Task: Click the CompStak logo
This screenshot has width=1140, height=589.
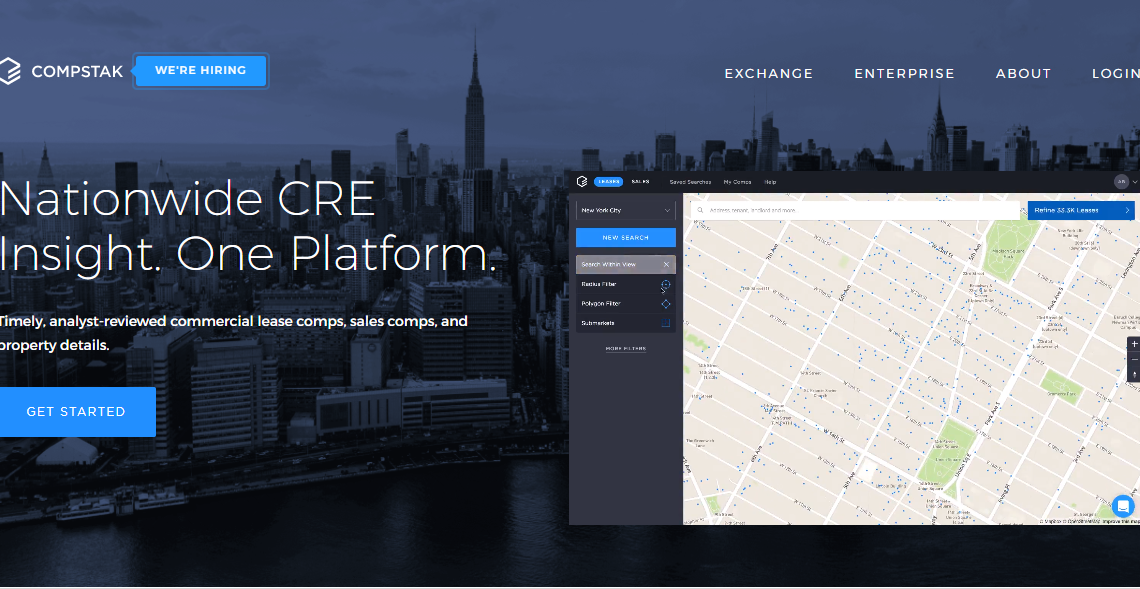Action: 62,72
